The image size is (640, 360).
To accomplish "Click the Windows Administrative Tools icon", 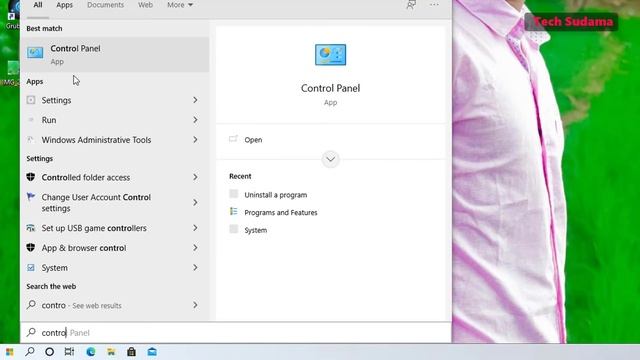I will coord(31,140).
